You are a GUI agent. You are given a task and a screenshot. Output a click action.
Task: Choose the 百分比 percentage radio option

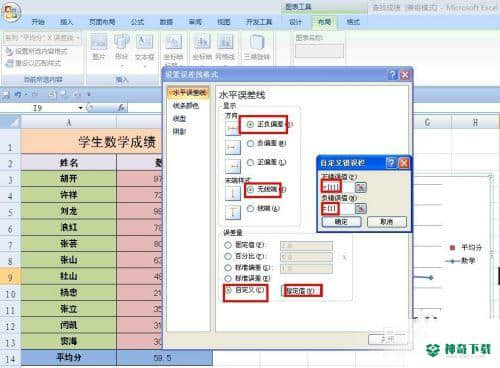(x=228, y=256)
